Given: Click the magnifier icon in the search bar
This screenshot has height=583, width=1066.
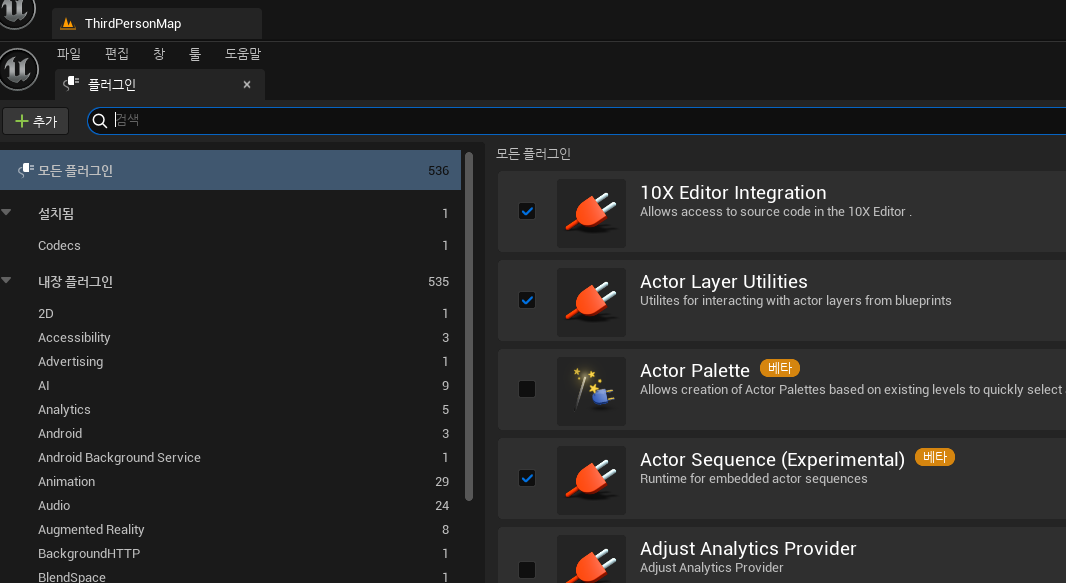Looking at the screenshot, I should coord(100,121).
